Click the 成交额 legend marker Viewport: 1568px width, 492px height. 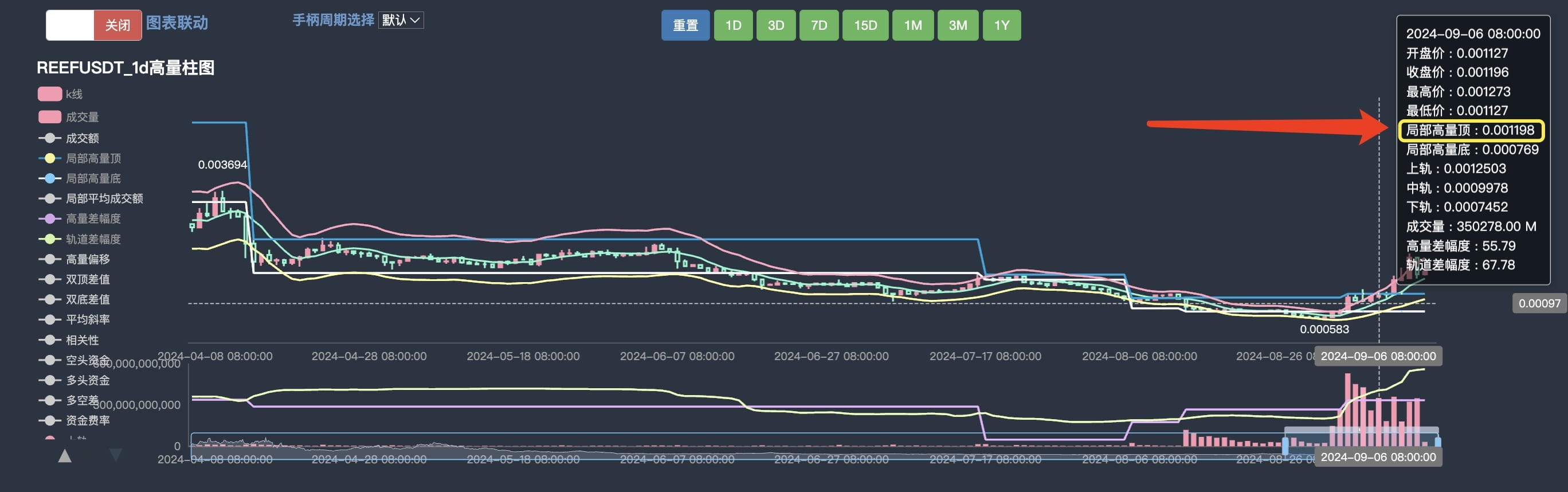49,138
